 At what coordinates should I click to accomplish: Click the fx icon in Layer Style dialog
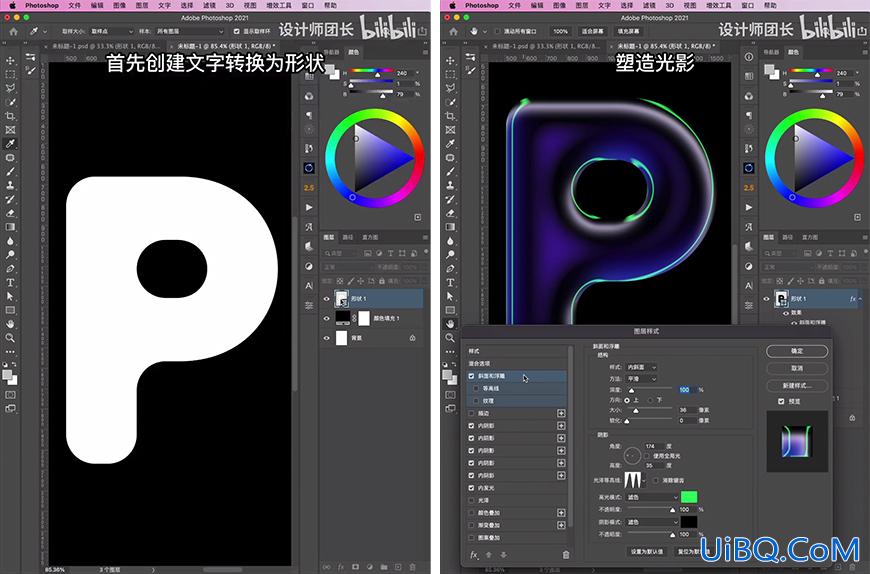pos(474,555)
